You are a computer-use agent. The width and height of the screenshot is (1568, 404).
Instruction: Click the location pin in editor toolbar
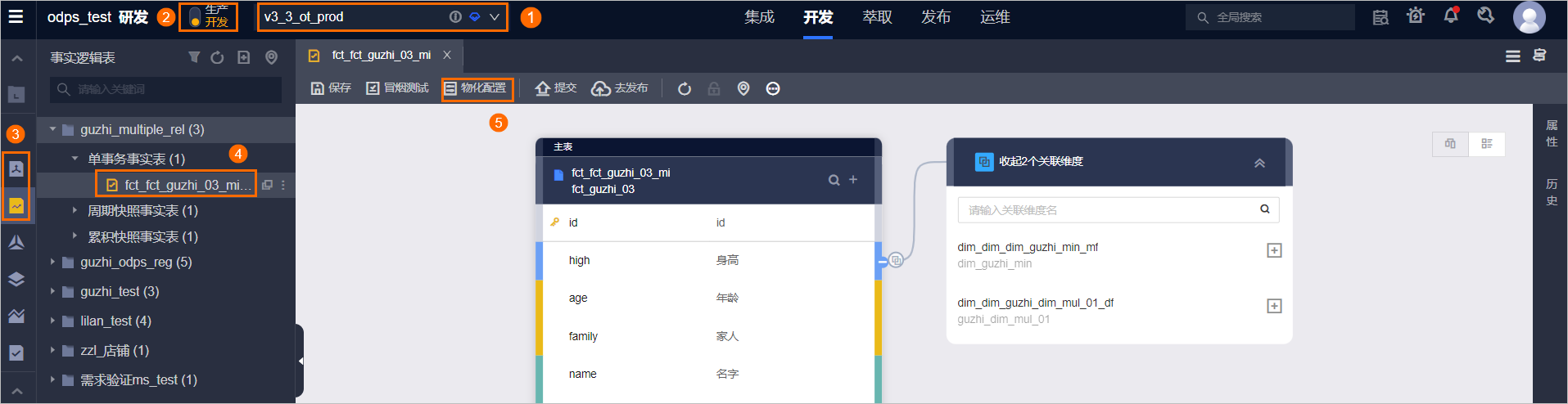pos(743,88)
